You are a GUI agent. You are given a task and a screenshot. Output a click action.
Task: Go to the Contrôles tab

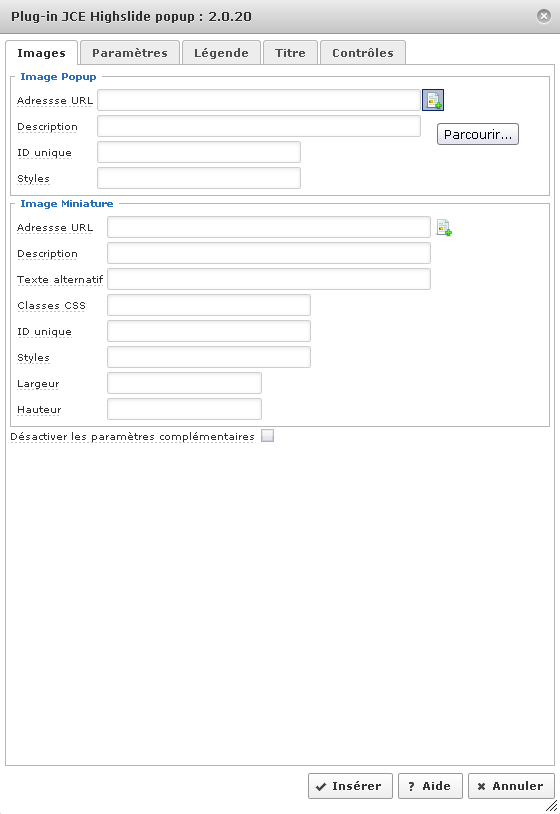click(x=363, y=53)
